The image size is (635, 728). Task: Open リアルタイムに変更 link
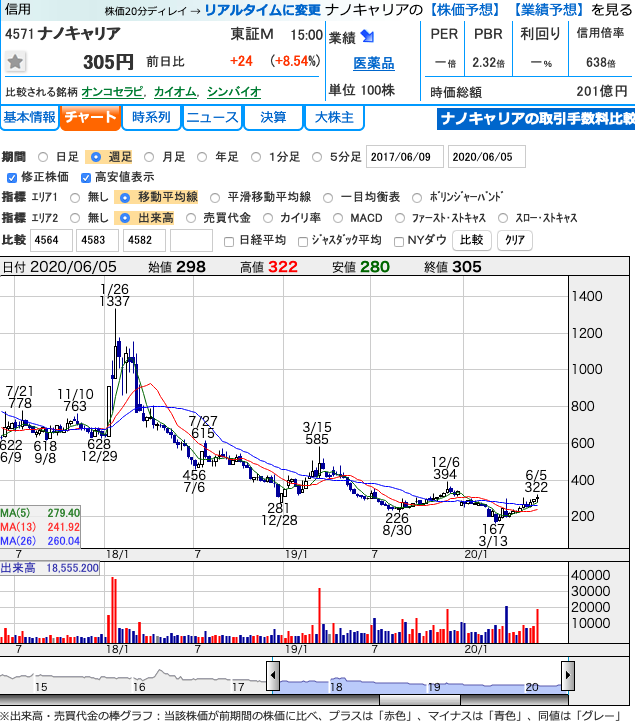coord(263,10)
